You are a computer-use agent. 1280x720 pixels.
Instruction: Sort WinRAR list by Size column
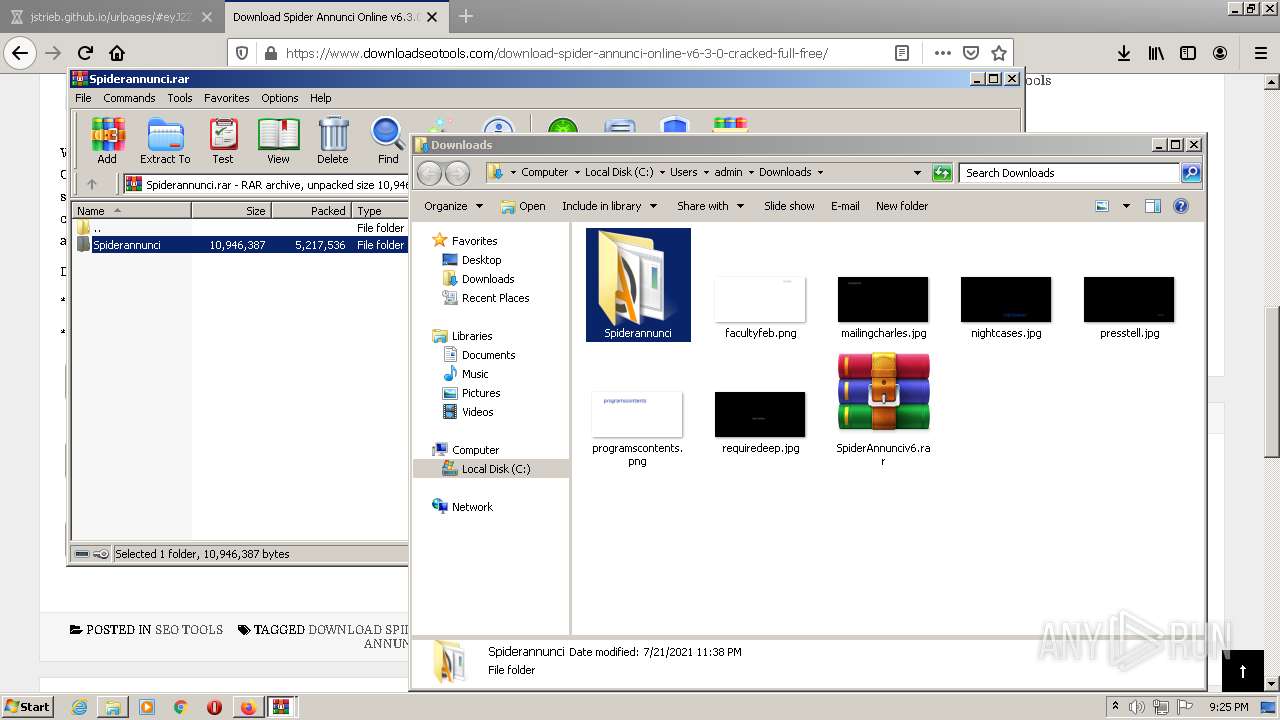click(231, 211)
